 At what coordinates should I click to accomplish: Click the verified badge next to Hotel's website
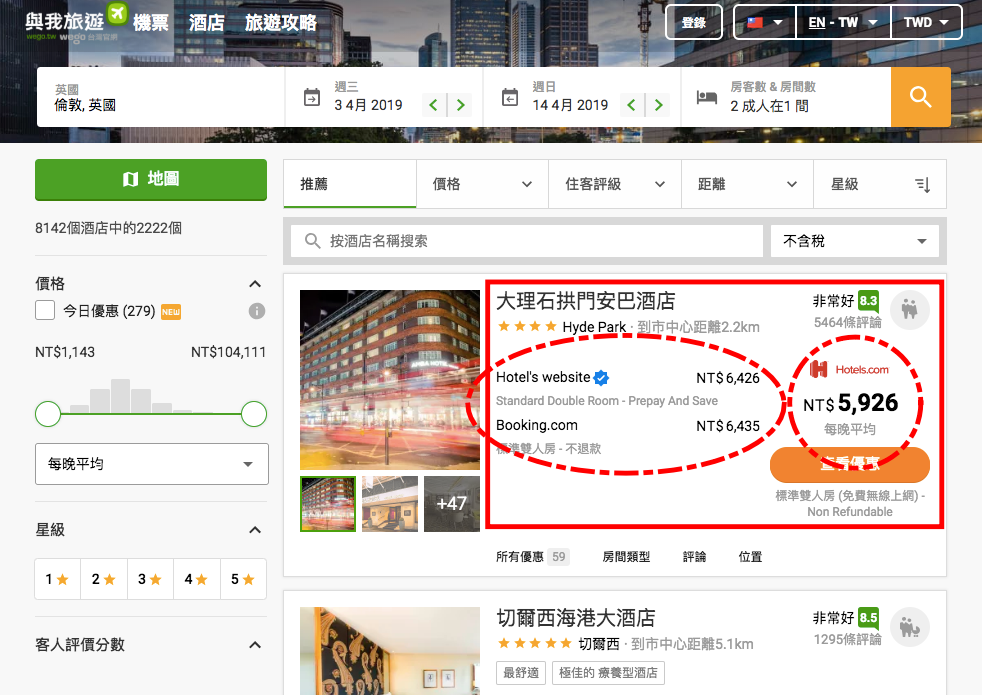601,378
